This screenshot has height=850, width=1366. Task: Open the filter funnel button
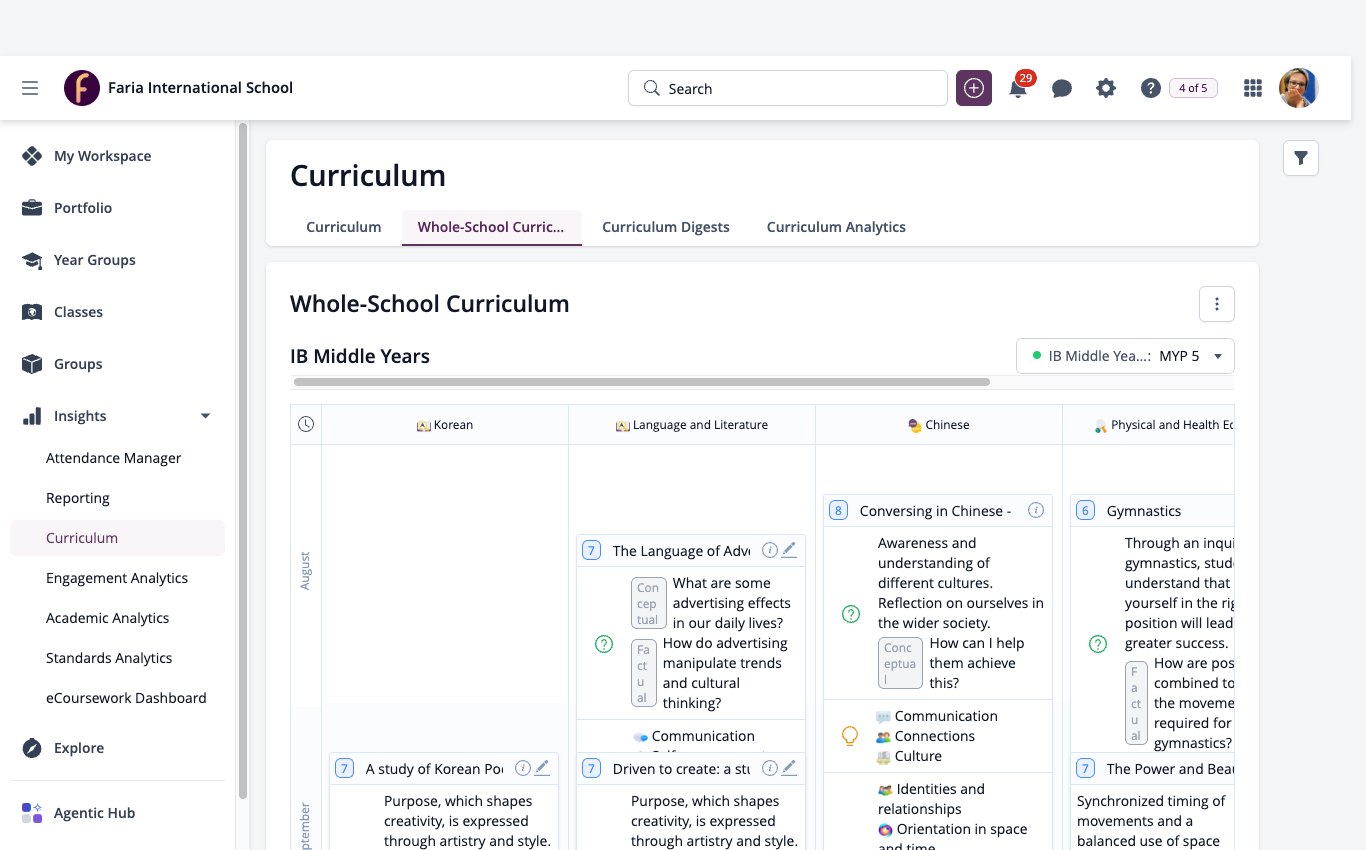[x=1301, y=158]
